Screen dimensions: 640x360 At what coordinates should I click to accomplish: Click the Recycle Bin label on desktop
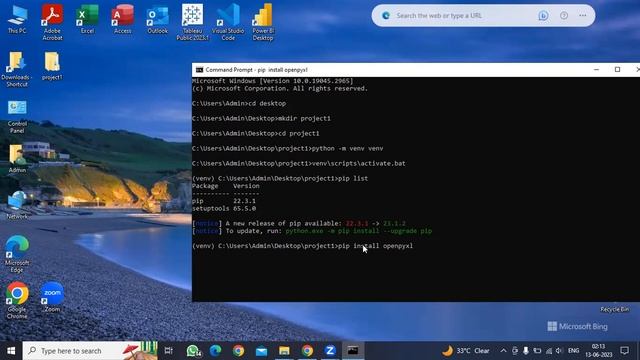pos(614,309)
